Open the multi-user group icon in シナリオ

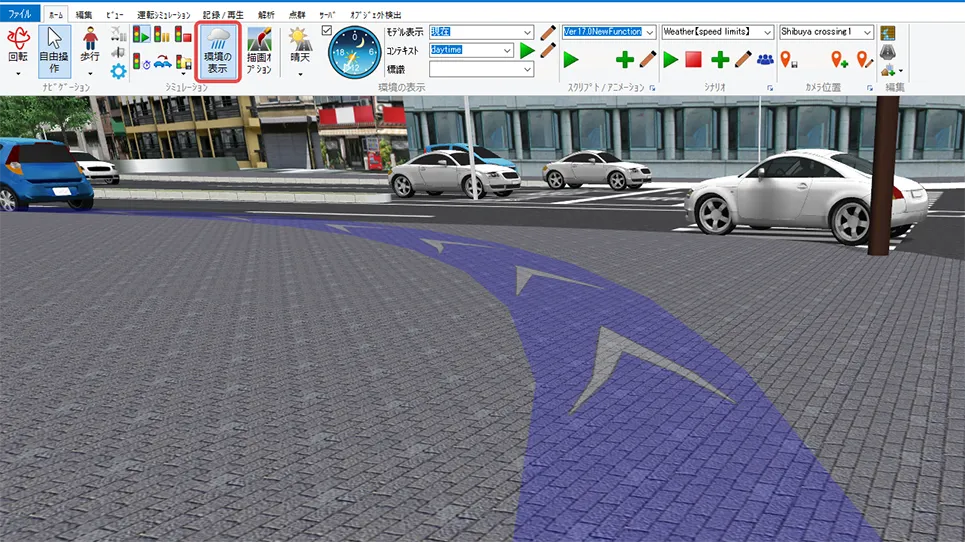(765, 60)
